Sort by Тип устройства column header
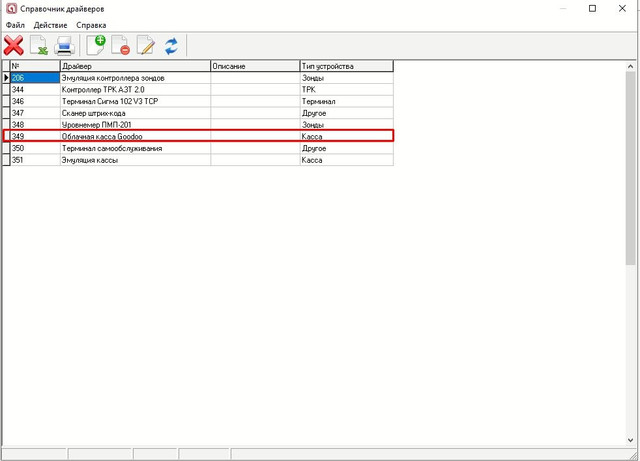 [347, 66]
